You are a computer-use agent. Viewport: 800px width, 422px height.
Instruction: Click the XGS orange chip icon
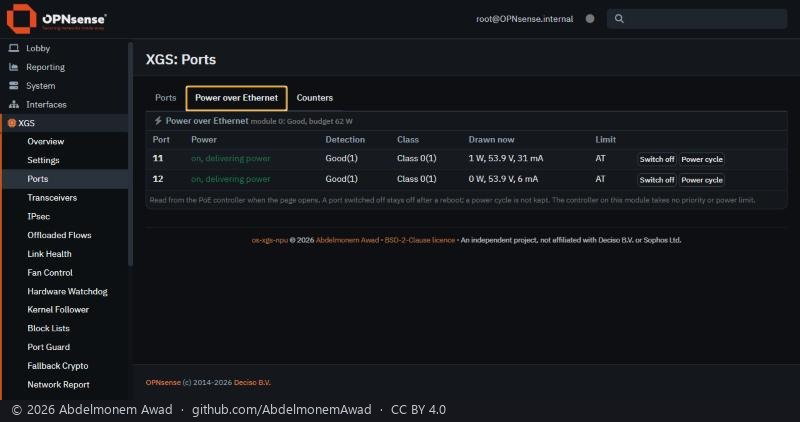12,123
